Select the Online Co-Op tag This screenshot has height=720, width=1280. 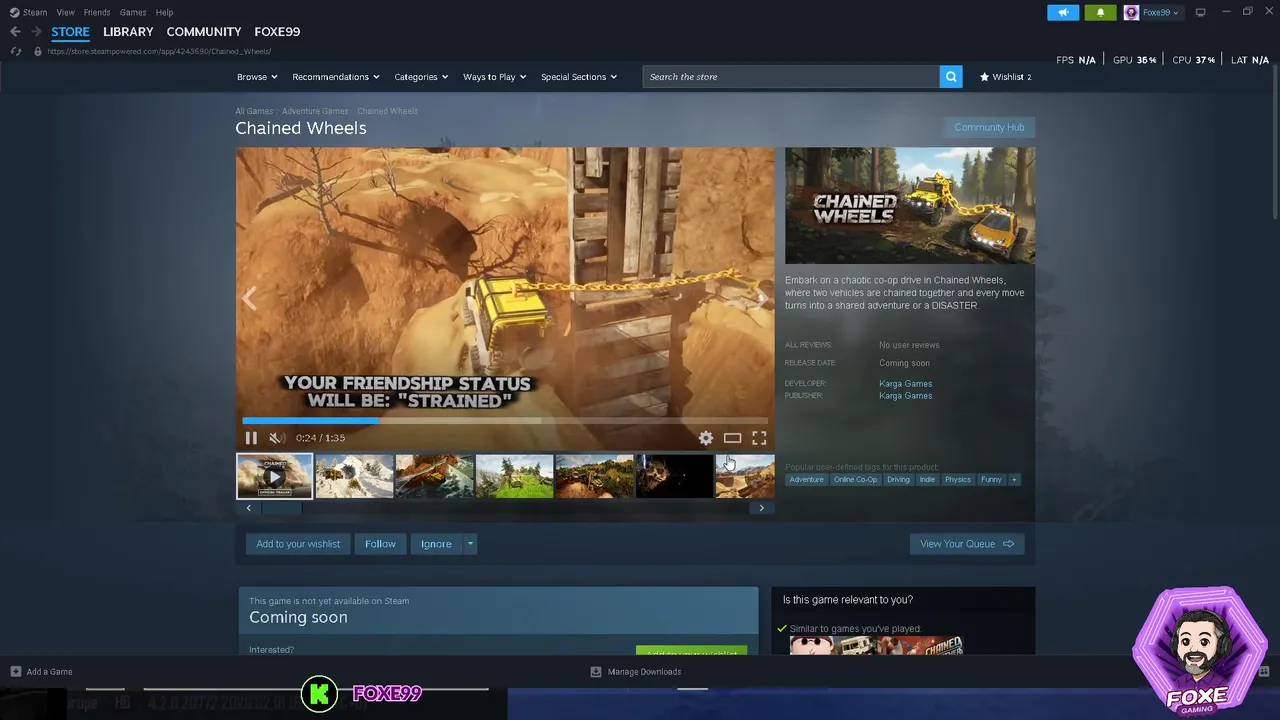pyautogui.click(x=855, y=480)
